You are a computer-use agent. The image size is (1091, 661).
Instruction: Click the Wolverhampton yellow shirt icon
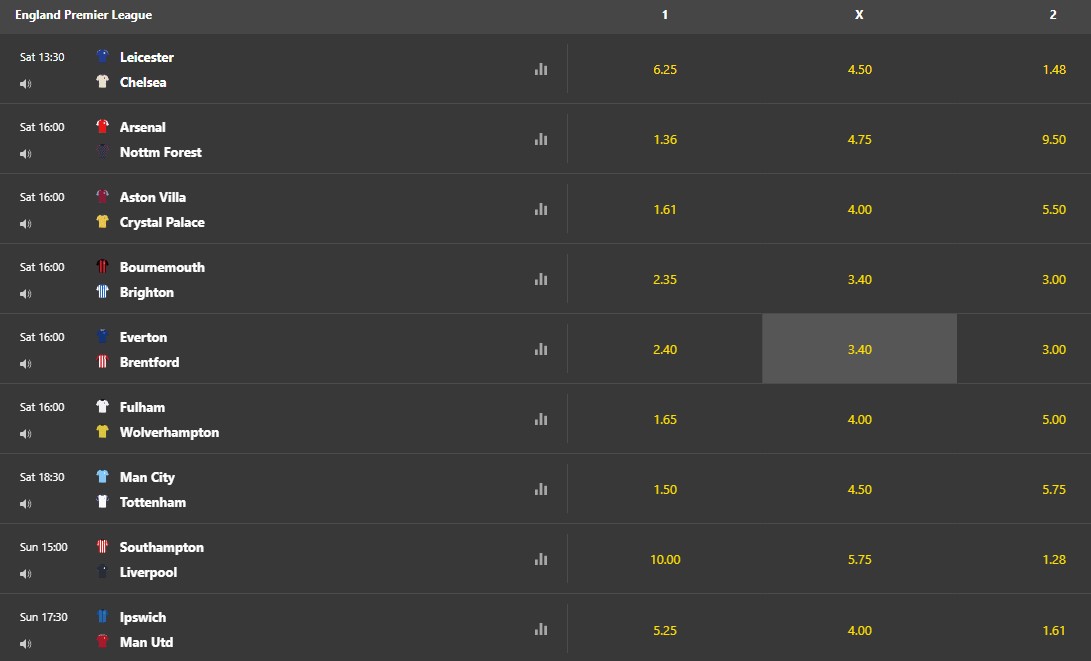pos(102,431)
